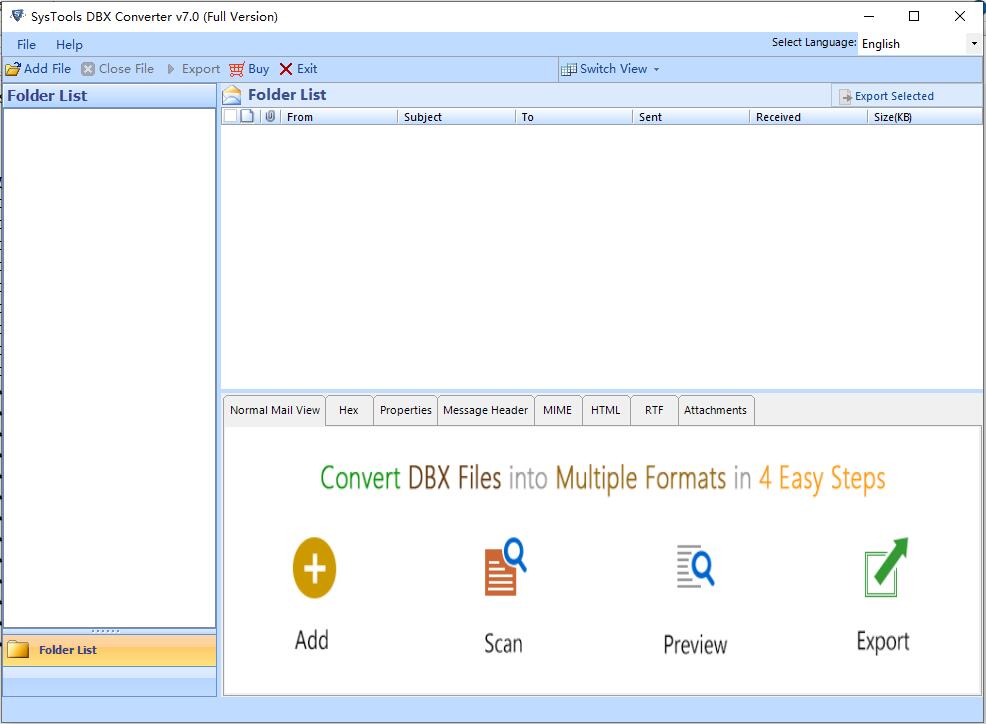Open the Switch View dropdown
986x724 pixels.
610,69
